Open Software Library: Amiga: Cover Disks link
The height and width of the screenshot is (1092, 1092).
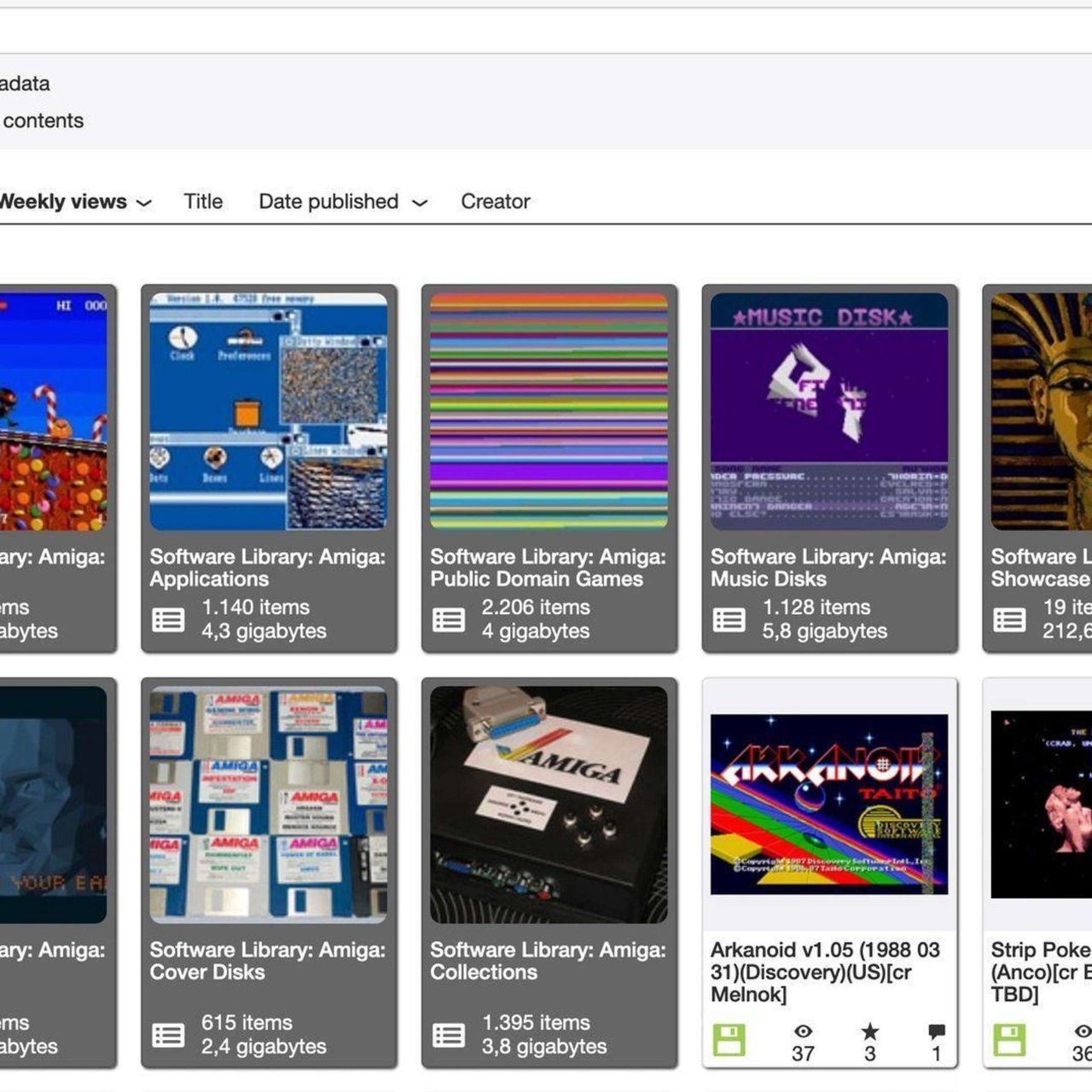[x=268, y=961]
